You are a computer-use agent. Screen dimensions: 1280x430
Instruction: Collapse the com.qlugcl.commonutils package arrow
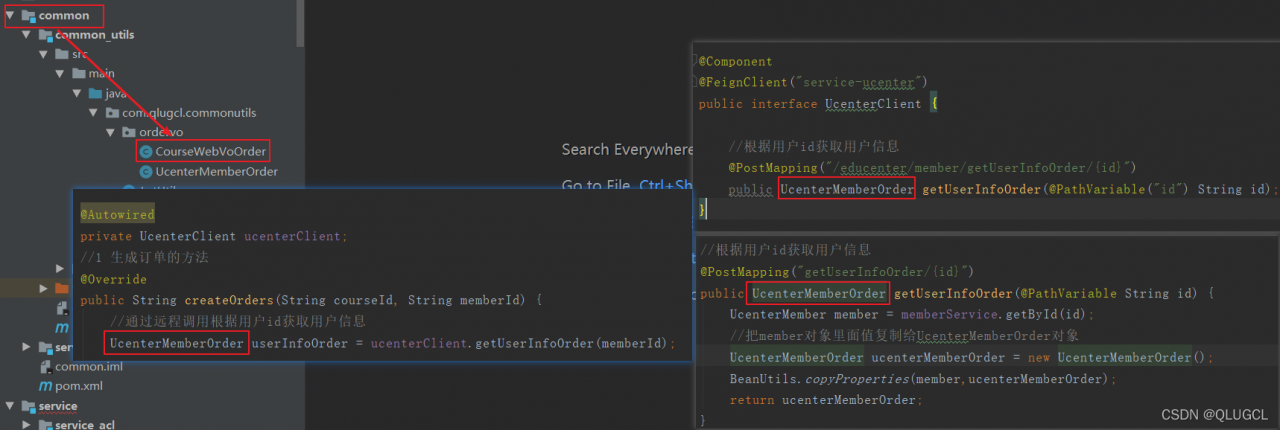(x=95, y=113)
